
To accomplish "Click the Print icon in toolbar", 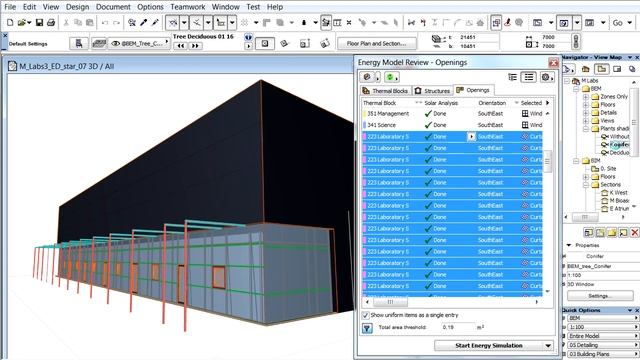I will 51,23.
